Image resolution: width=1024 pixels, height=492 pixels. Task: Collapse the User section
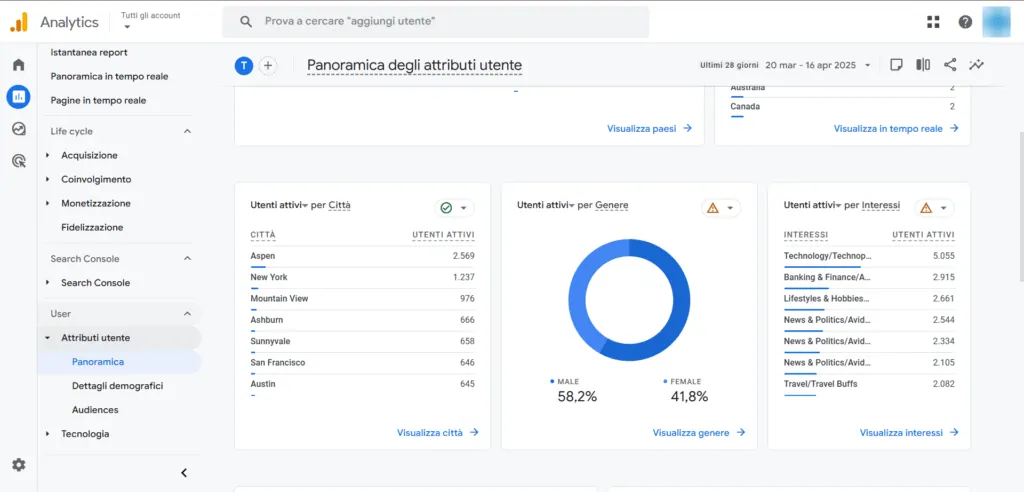tap(187, 314)
